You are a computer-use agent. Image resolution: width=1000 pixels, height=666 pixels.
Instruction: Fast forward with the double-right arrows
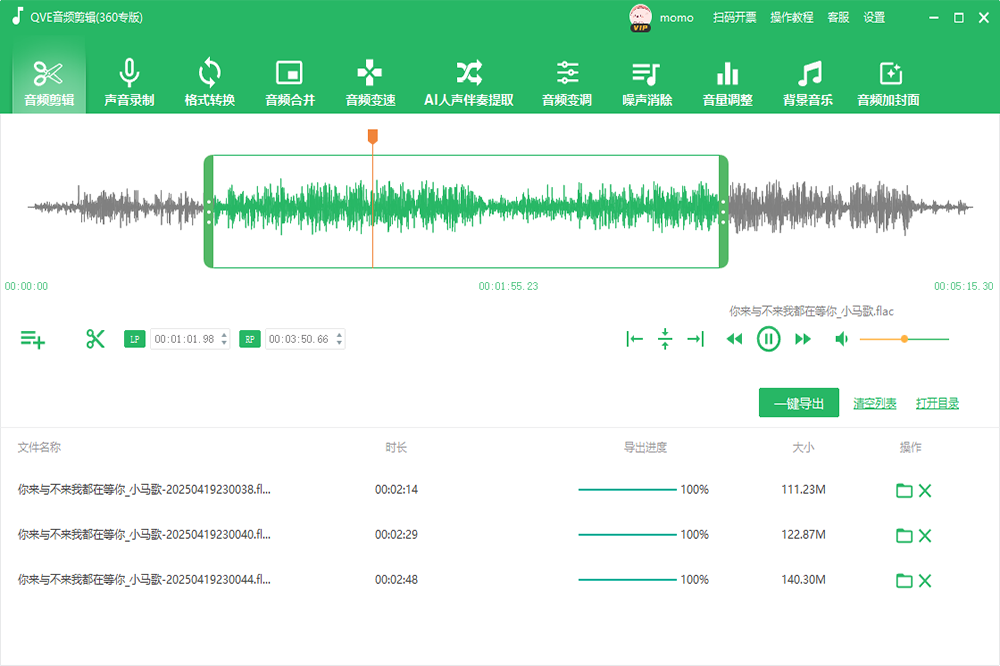[802, 339]
